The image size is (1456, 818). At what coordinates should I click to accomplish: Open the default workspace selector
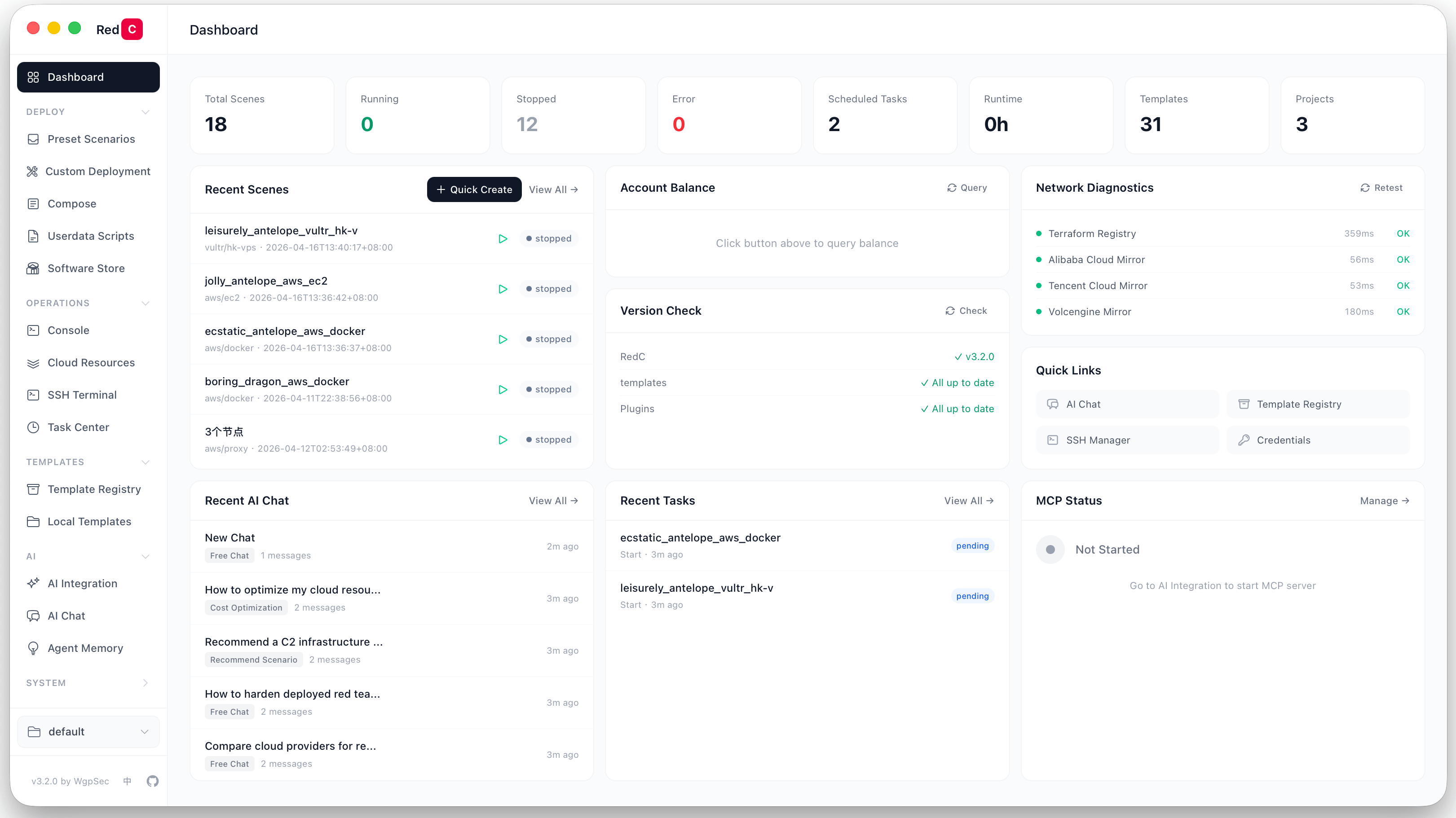click(88, 731)
